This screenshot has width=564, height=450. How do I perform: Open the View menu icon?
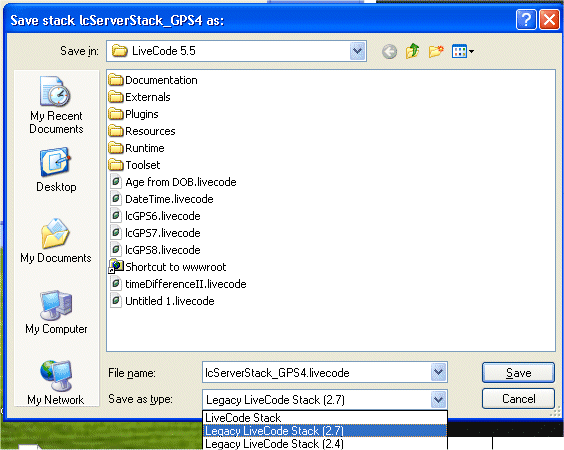coord(463,51)
